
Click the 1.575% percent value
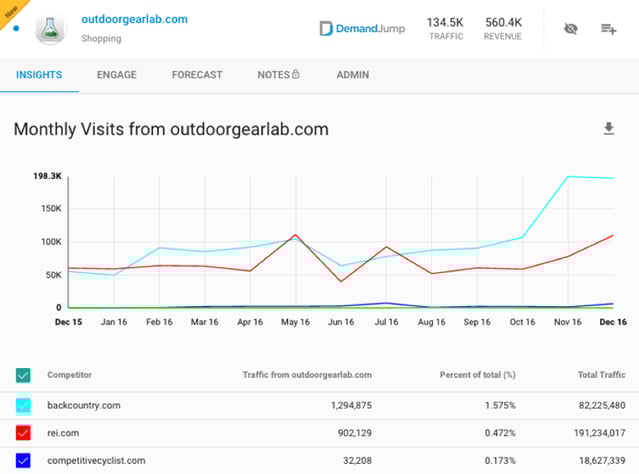500,406
